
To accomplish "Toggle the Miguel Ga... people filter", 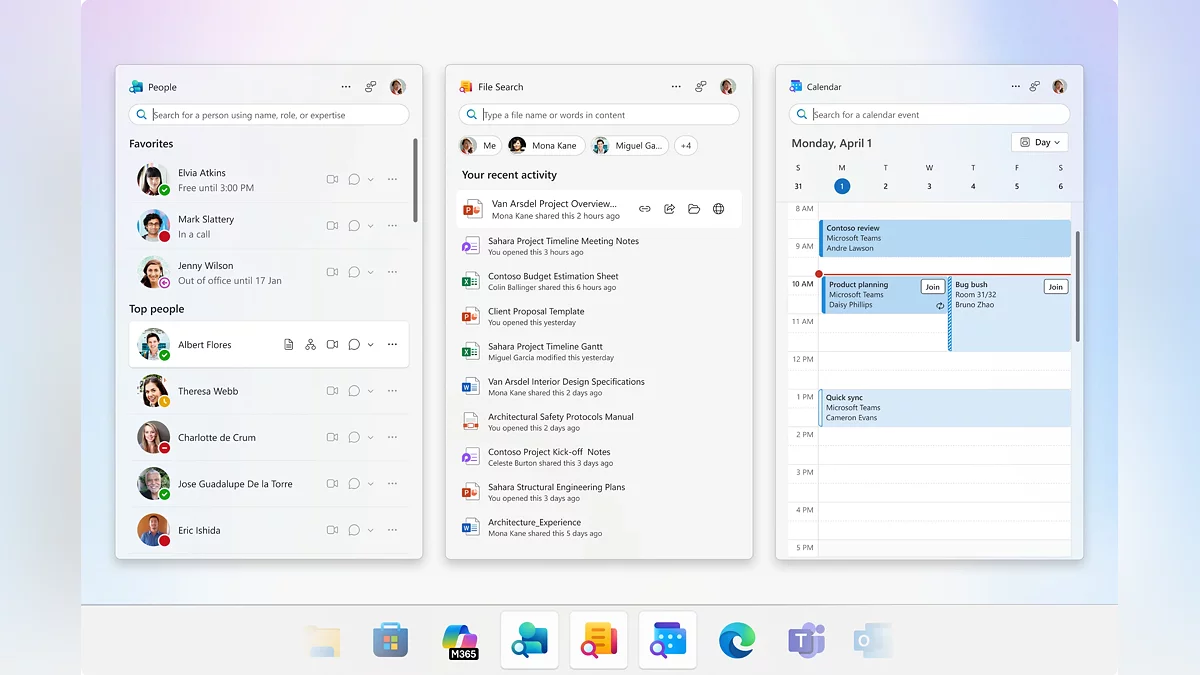I will tap(628, 146).
